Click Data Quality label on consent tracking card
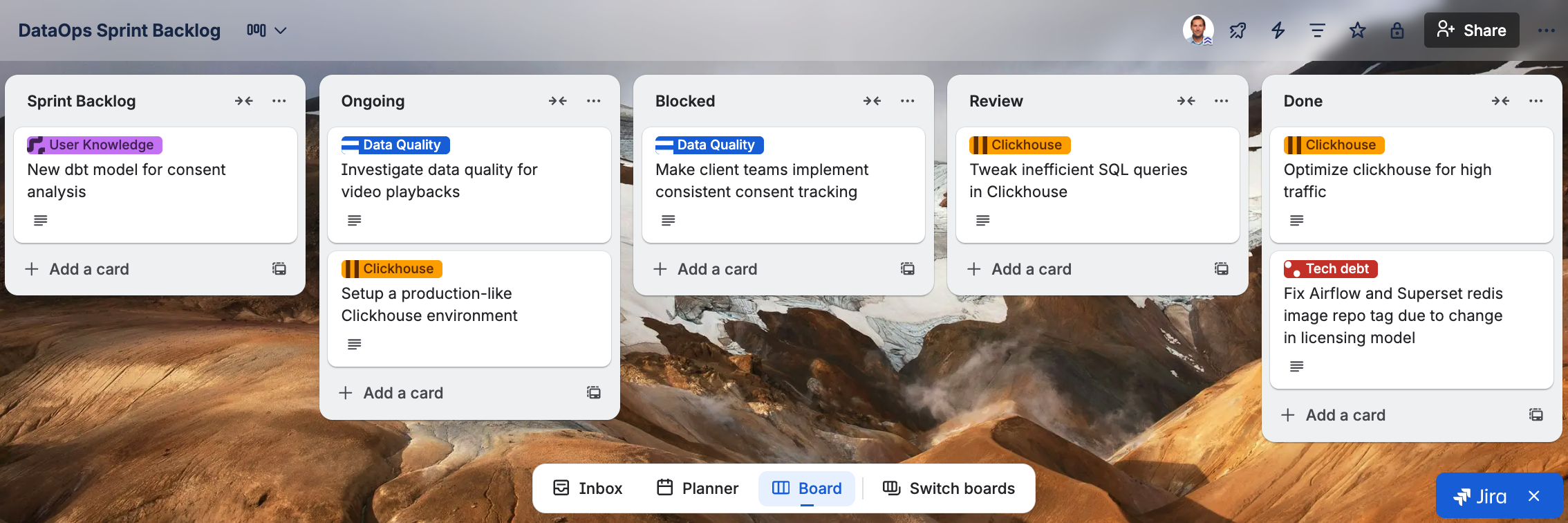The height and width of the screenshot is (523, 1568). pyautogui.click(x=709, y=145)
